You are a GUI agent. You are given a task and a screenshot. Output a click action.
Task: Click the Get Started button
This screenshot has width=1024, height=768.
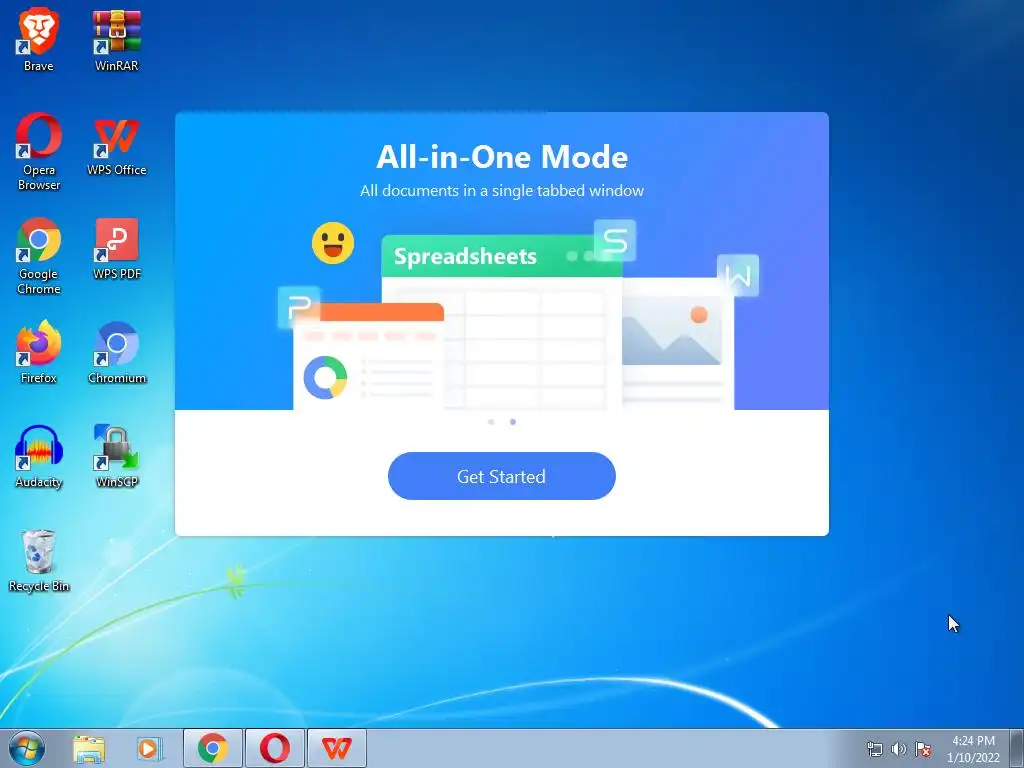pos(502,476)
